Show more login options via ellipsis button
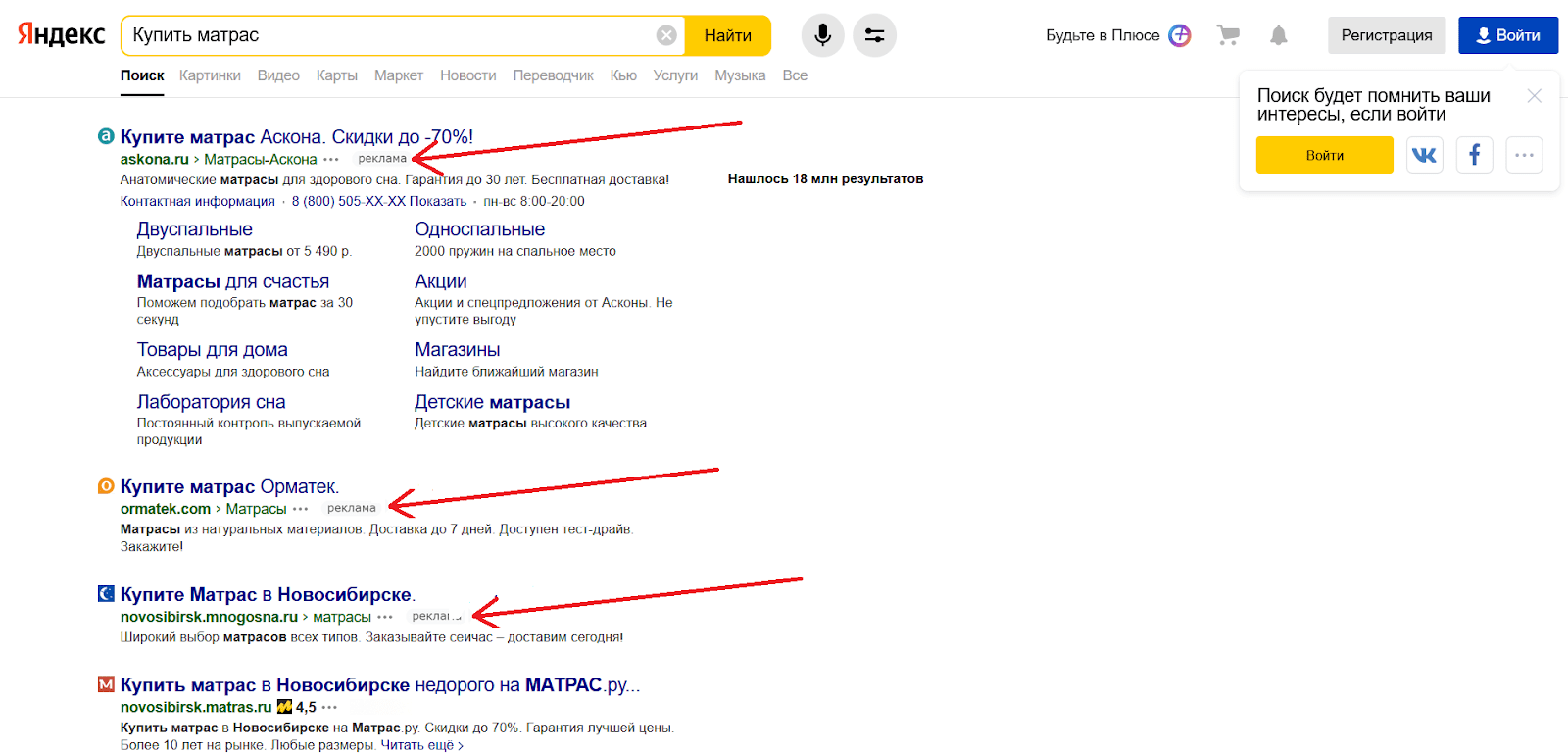Viewport: 1568px width, 753px height. pos(1524,155)
